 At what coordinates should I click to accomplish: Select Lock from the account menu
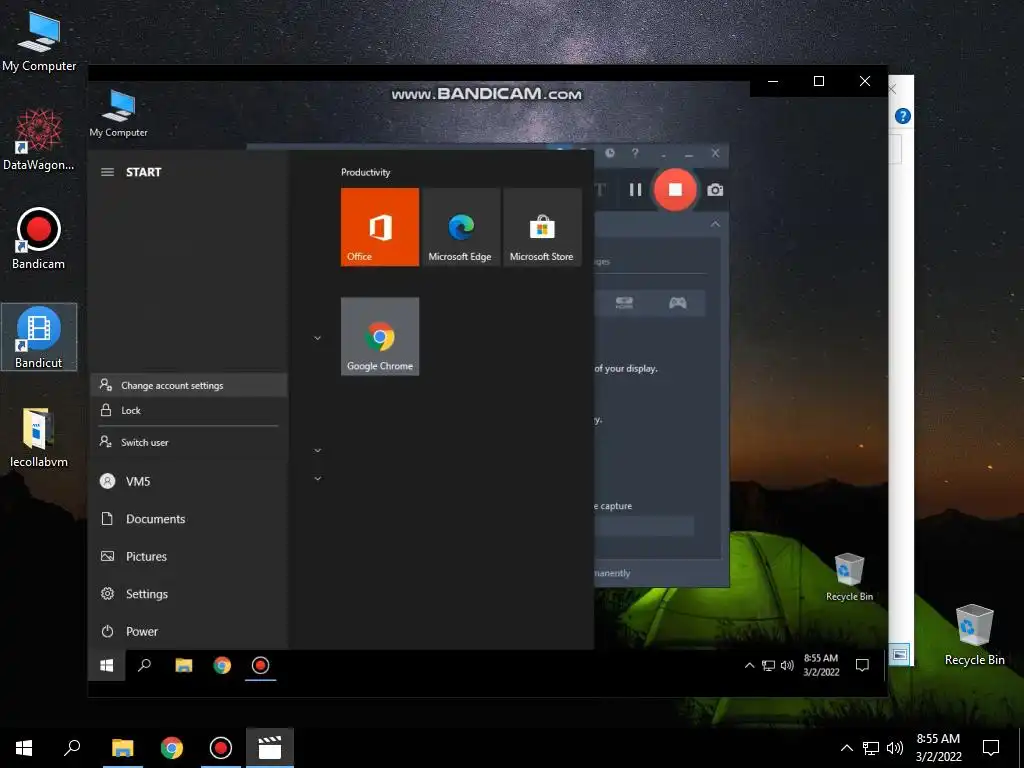[x=189, y=410]
